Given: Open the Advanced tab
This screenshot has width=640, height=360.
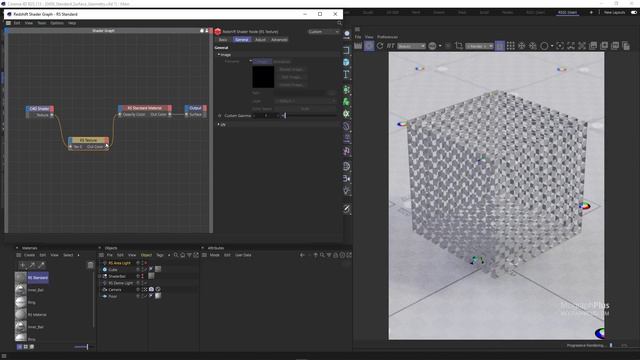Looking at the screenshot, I should pyautogui.click(x=279, y=40).
